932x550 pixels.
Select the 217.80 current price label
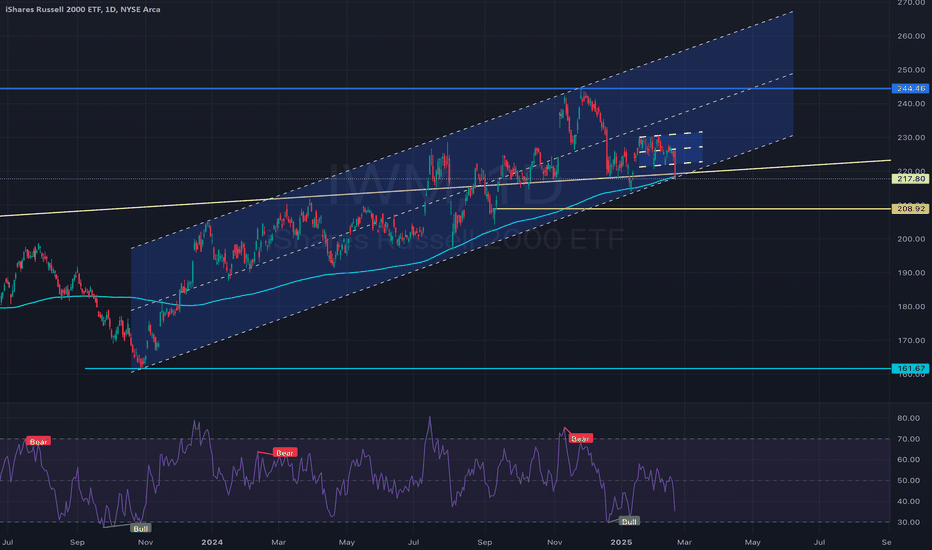pos(910,178)
